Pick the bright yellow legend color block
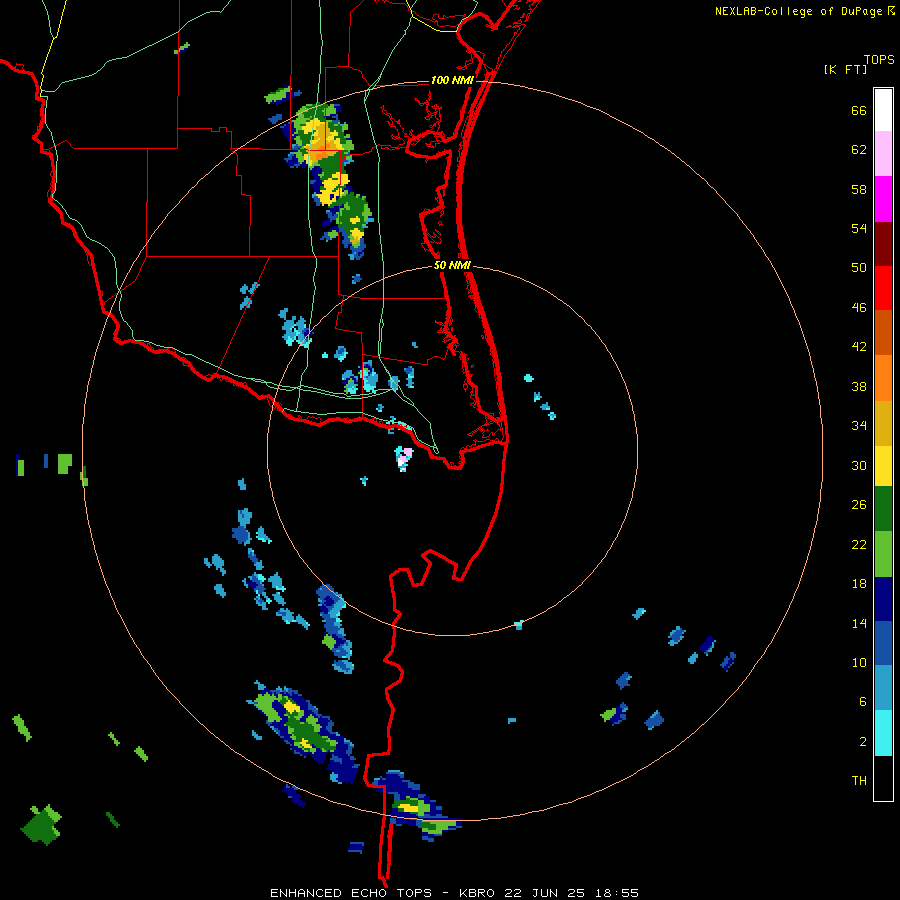 point(883,465)
